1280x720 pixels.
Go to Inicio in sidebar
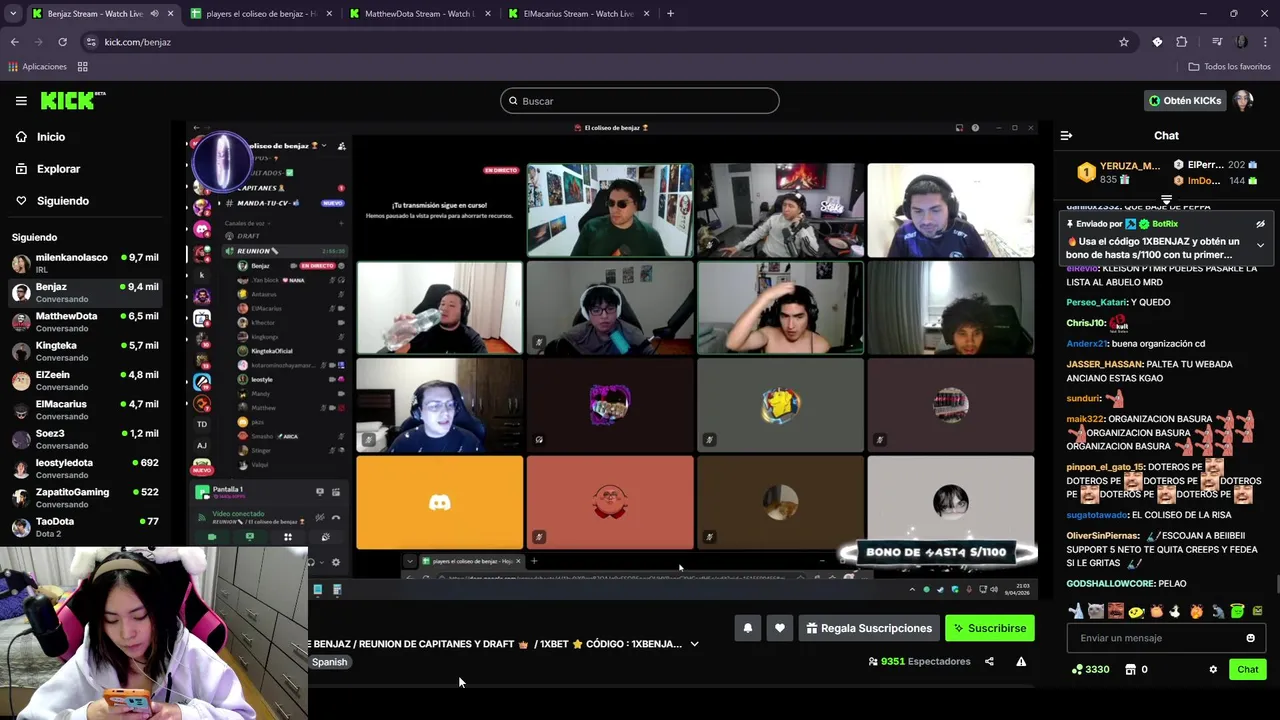click(x=50, y=137)
